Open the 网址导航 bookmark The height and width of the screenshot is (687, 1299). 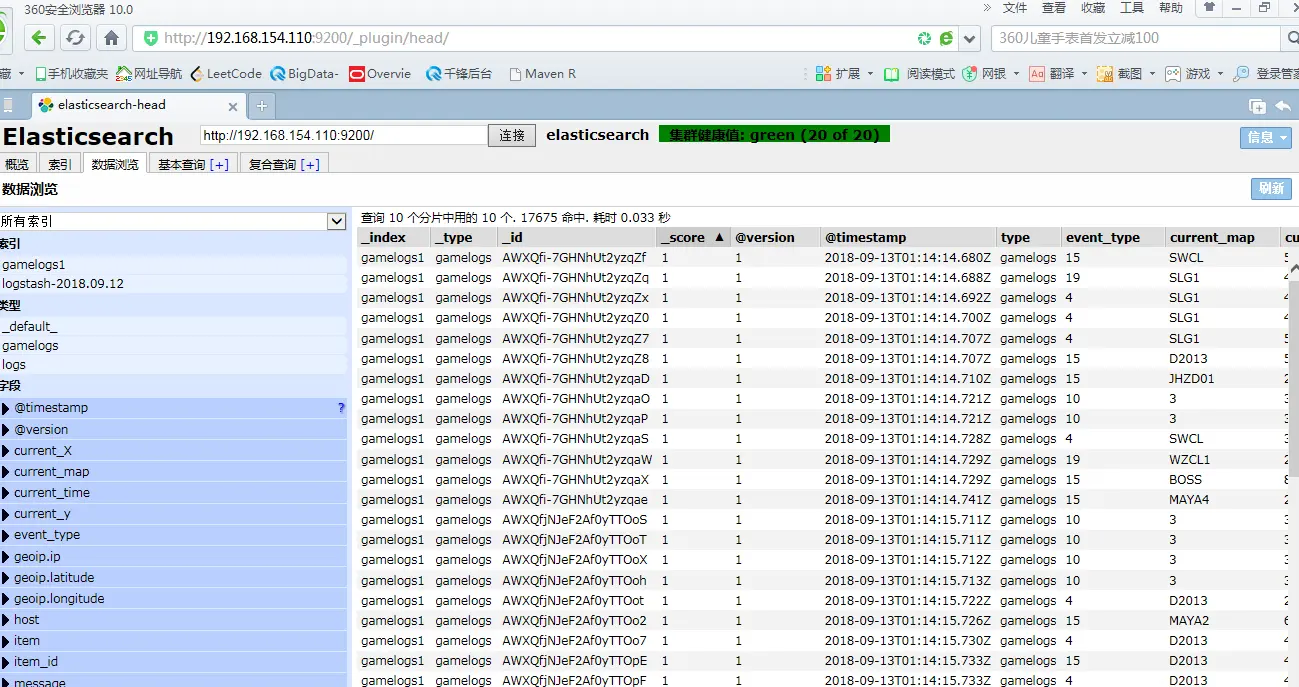pyautogui.click(x=149, y=74)
